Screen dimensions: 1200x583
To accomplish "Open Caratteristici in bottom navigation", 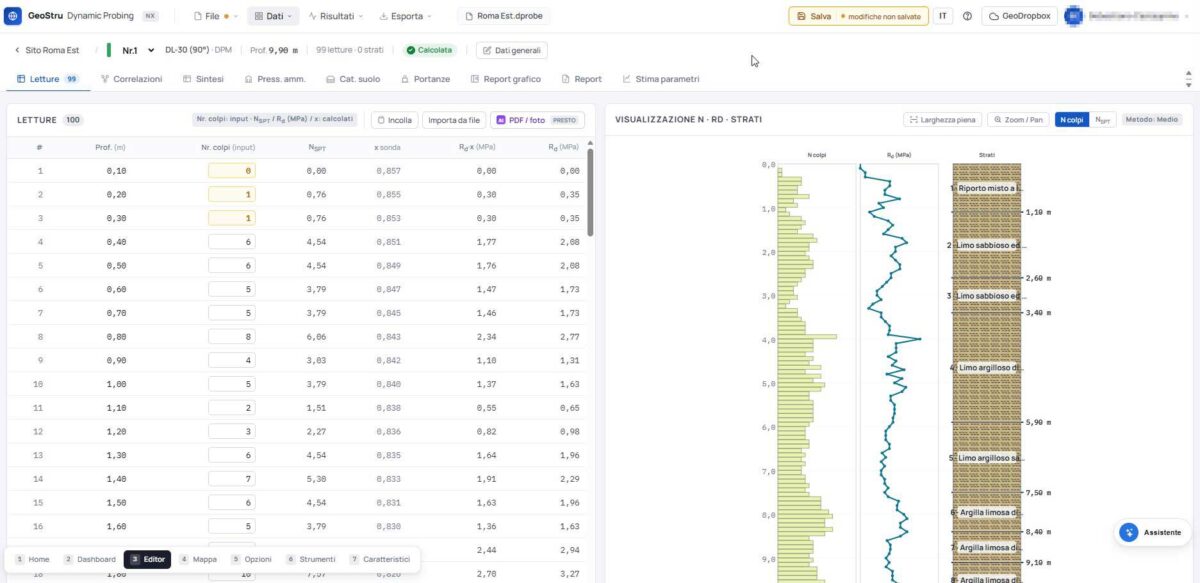I will [x=379, y=559].
